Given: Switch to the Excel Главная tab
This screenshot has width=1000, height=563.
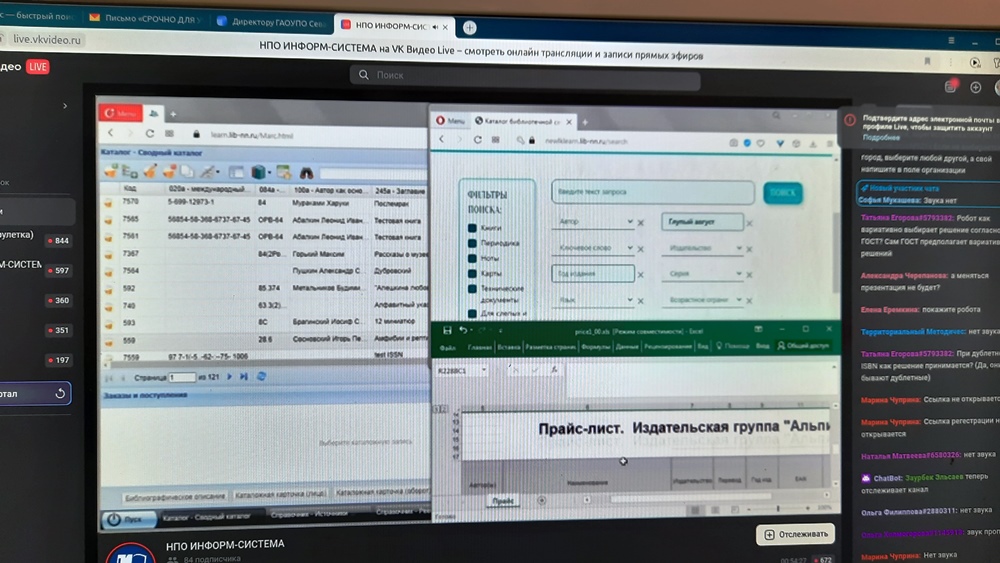Looking at the screenshot, I should 480,347.
